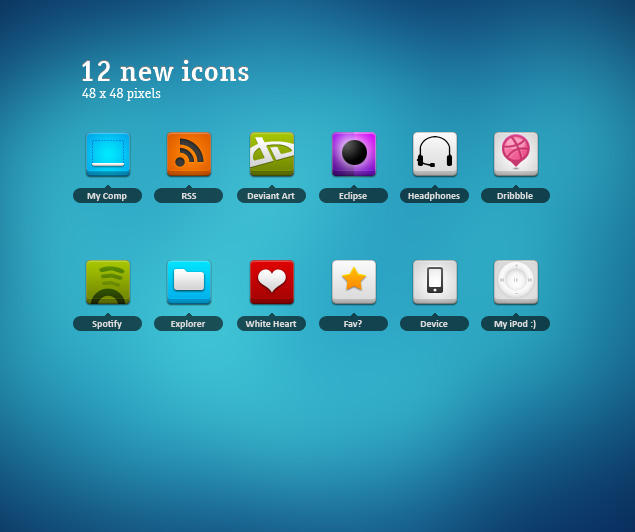Screen dimensions: 635x532
Task: Open the blue Explorer folder icon
Action: pos(189,282)
